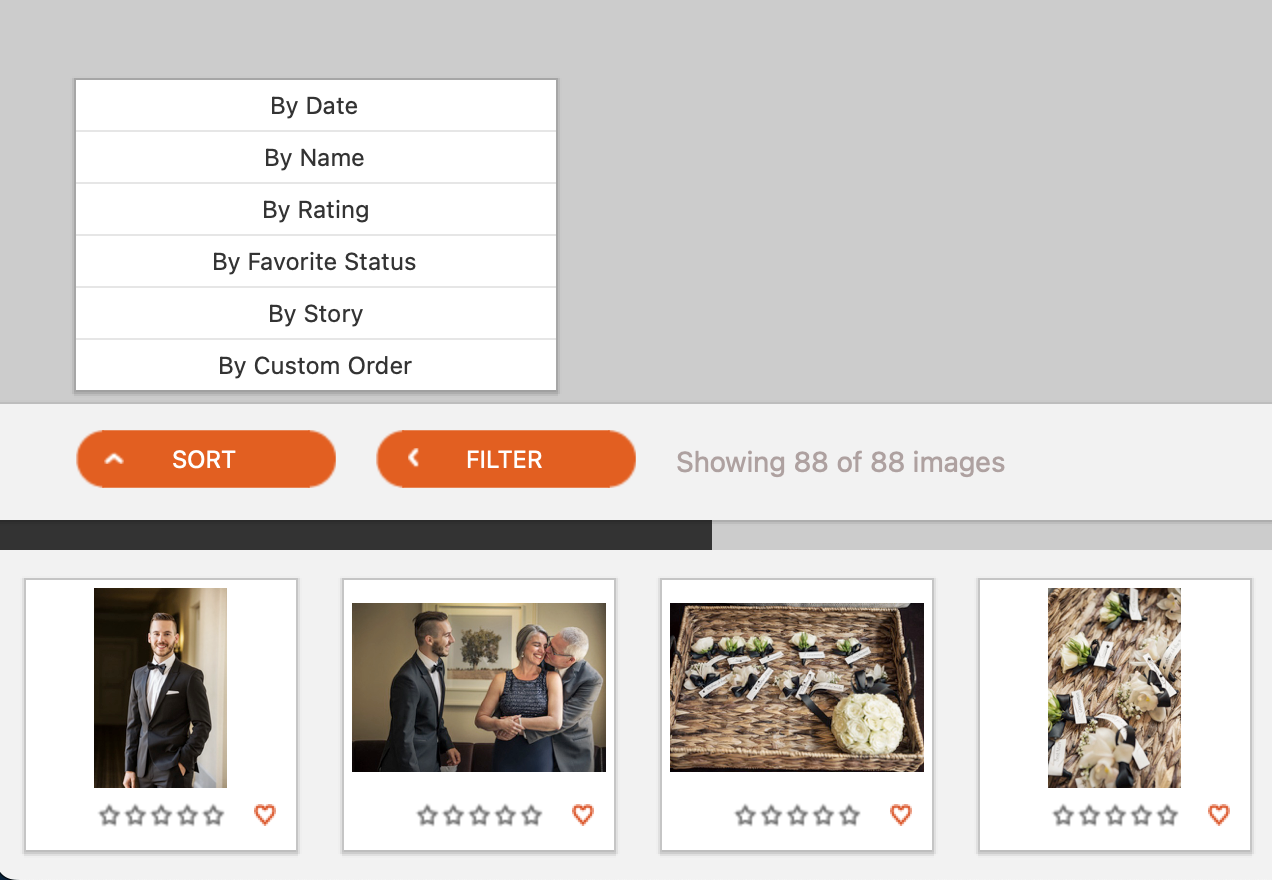Favorite the groom portrait with heart icon

point(265,815)
